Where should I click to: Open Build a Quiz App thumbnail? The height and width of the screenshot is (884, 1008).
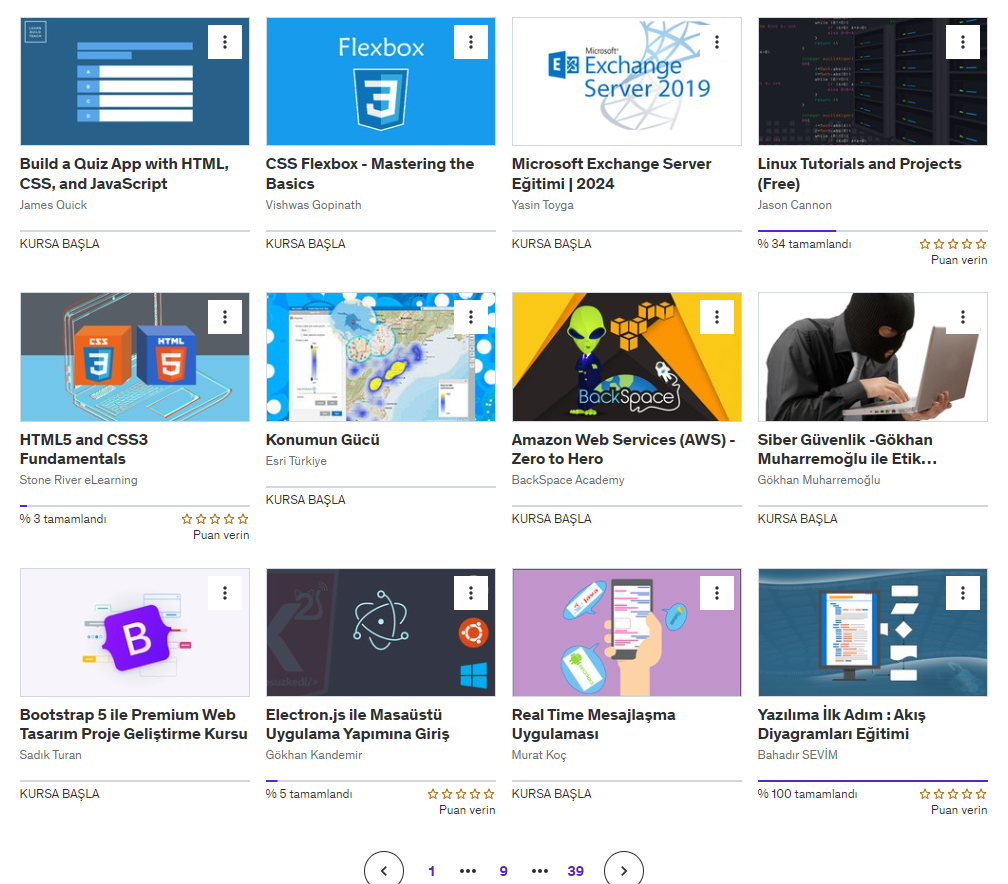pos(134,82)
